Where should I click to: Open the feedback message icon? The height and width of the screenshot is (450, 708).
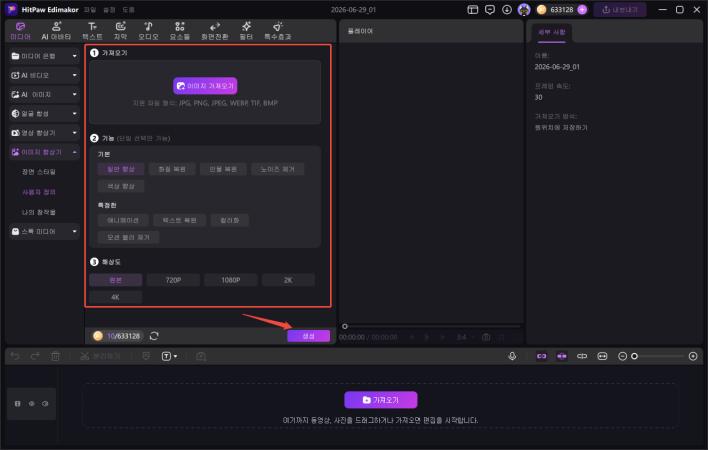click(489, 9)
